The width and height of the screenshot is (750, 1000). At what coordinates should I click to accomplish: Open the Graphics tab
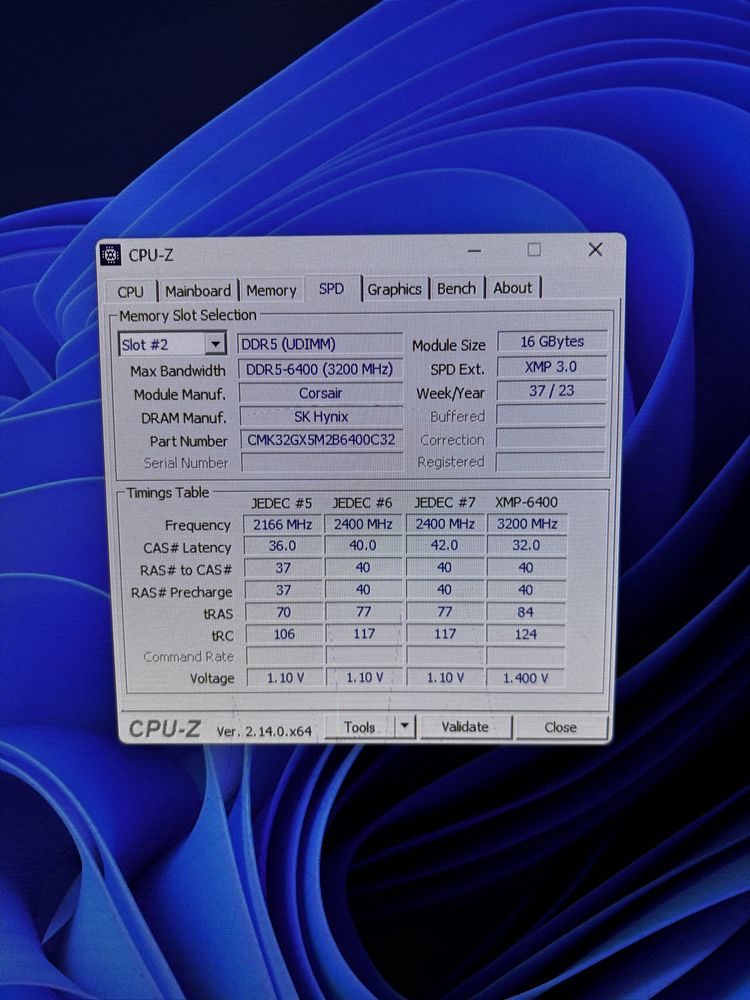click(394, 289)
